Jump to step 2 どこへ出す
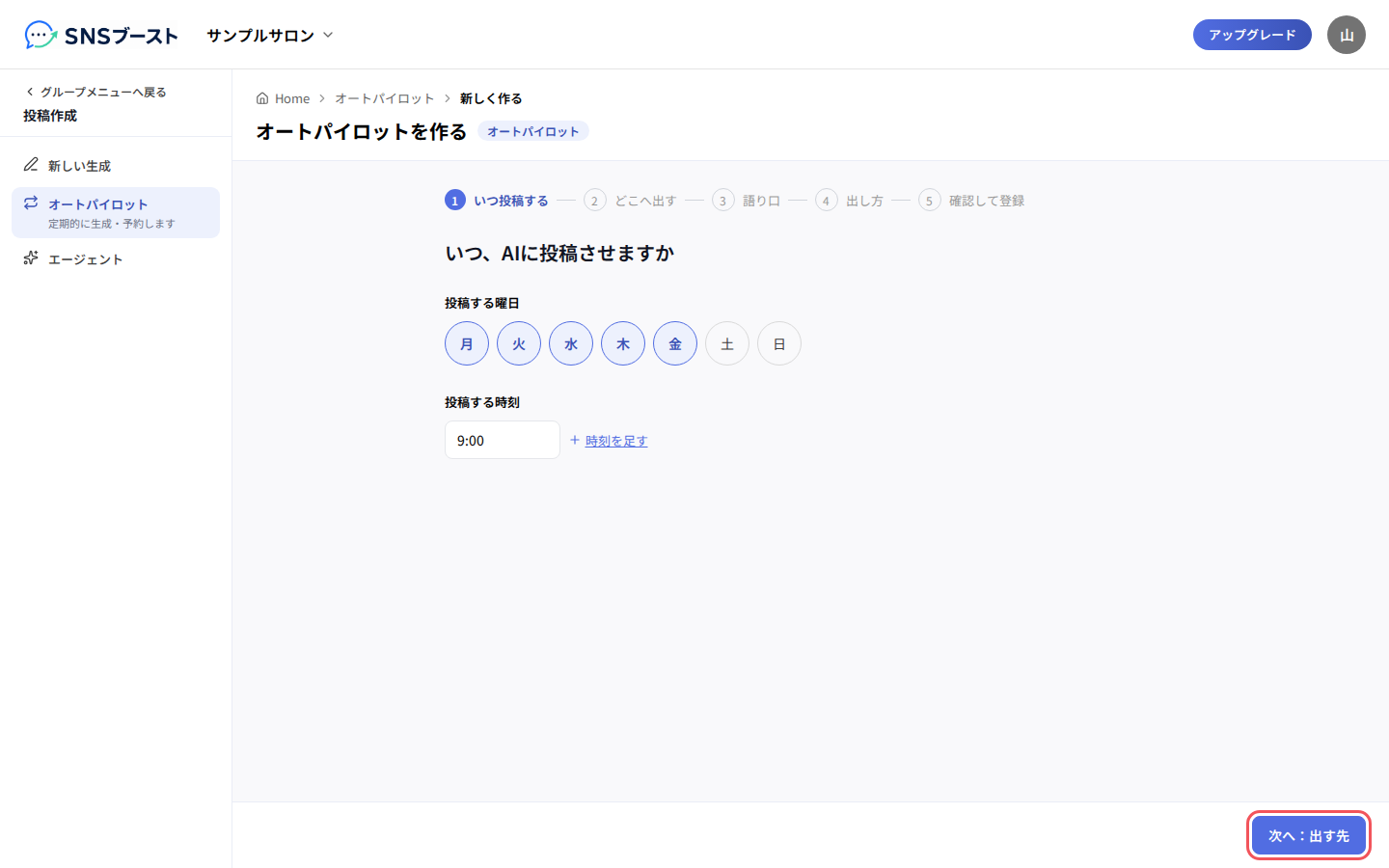Screen dimensions: 1389x868 click(x=630, y=201)
